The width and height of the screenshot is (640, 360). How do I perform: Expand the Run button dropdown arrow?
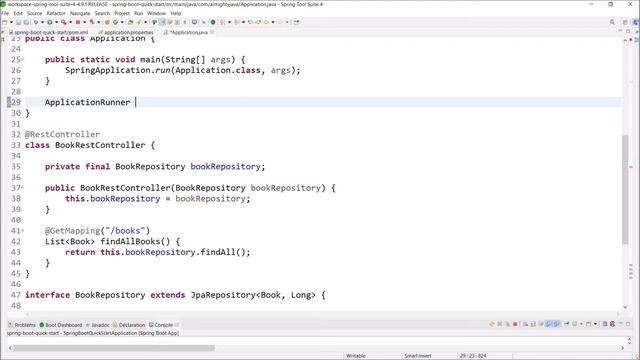click(x=56, y=22)
